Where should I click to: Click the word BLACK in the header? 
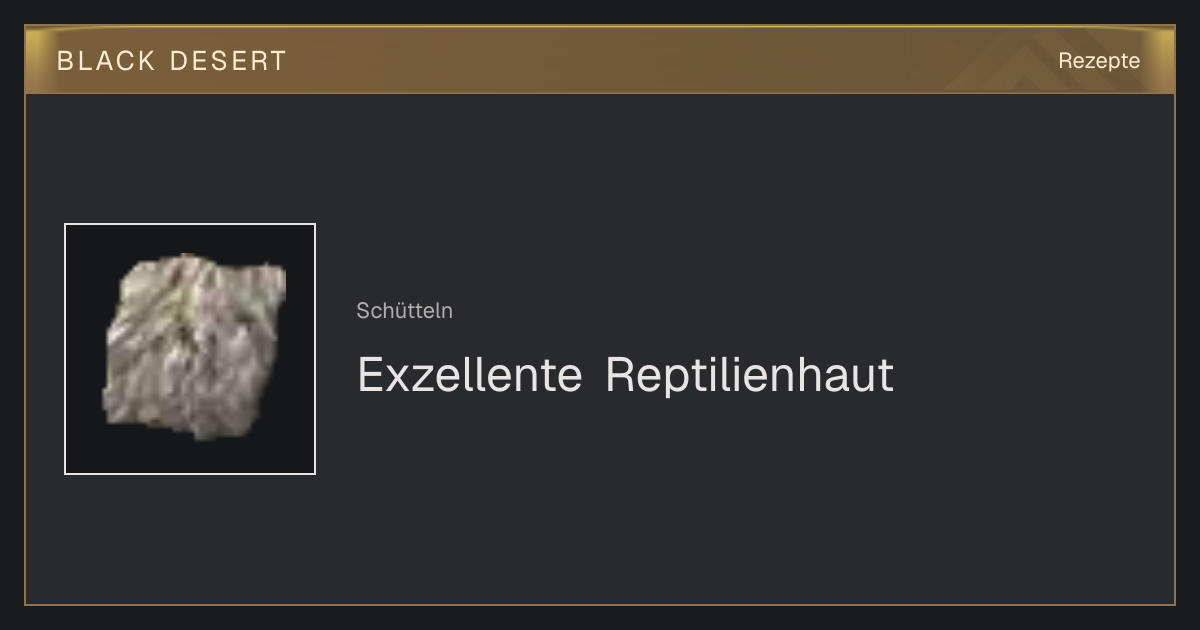pyautogui.click(x=106, y=61)
